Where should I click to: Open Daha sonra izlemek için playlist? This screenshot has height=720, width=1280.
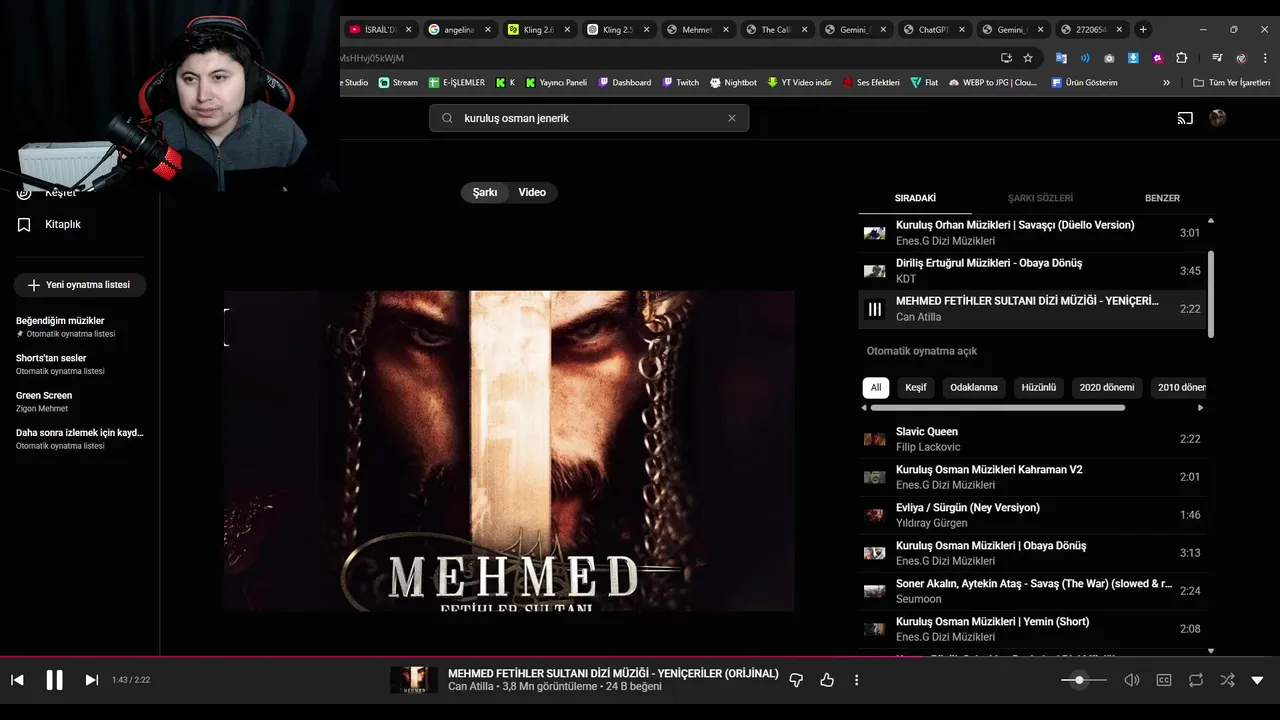coord(80,439)
